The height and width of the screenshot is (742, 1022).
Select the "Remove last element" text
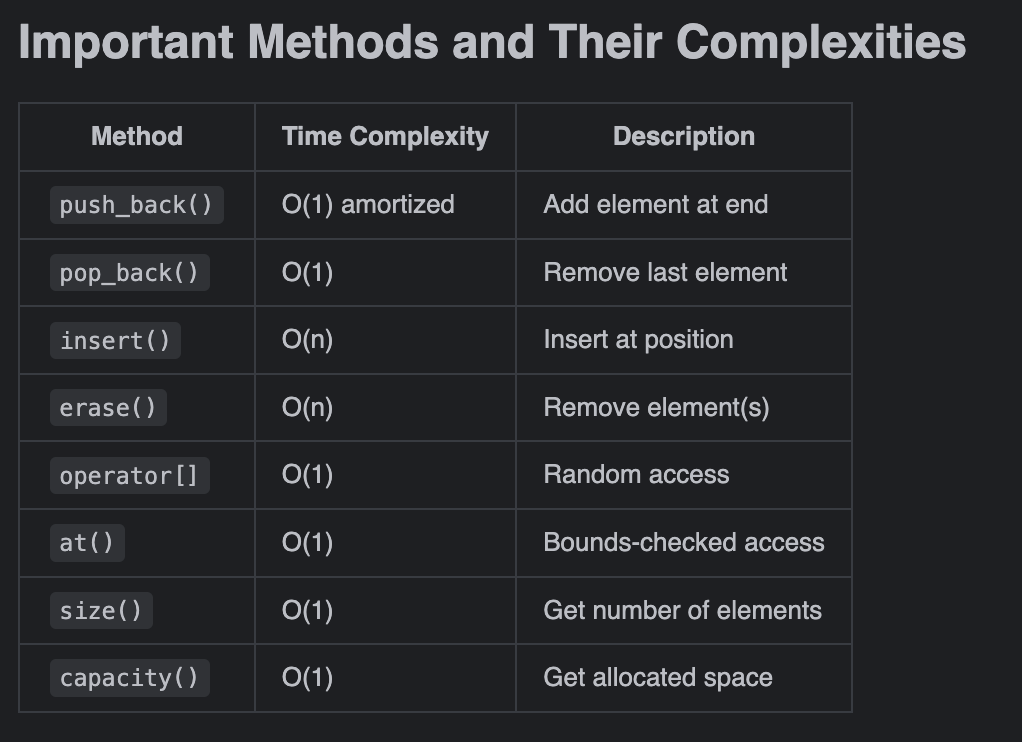(665, 273)
